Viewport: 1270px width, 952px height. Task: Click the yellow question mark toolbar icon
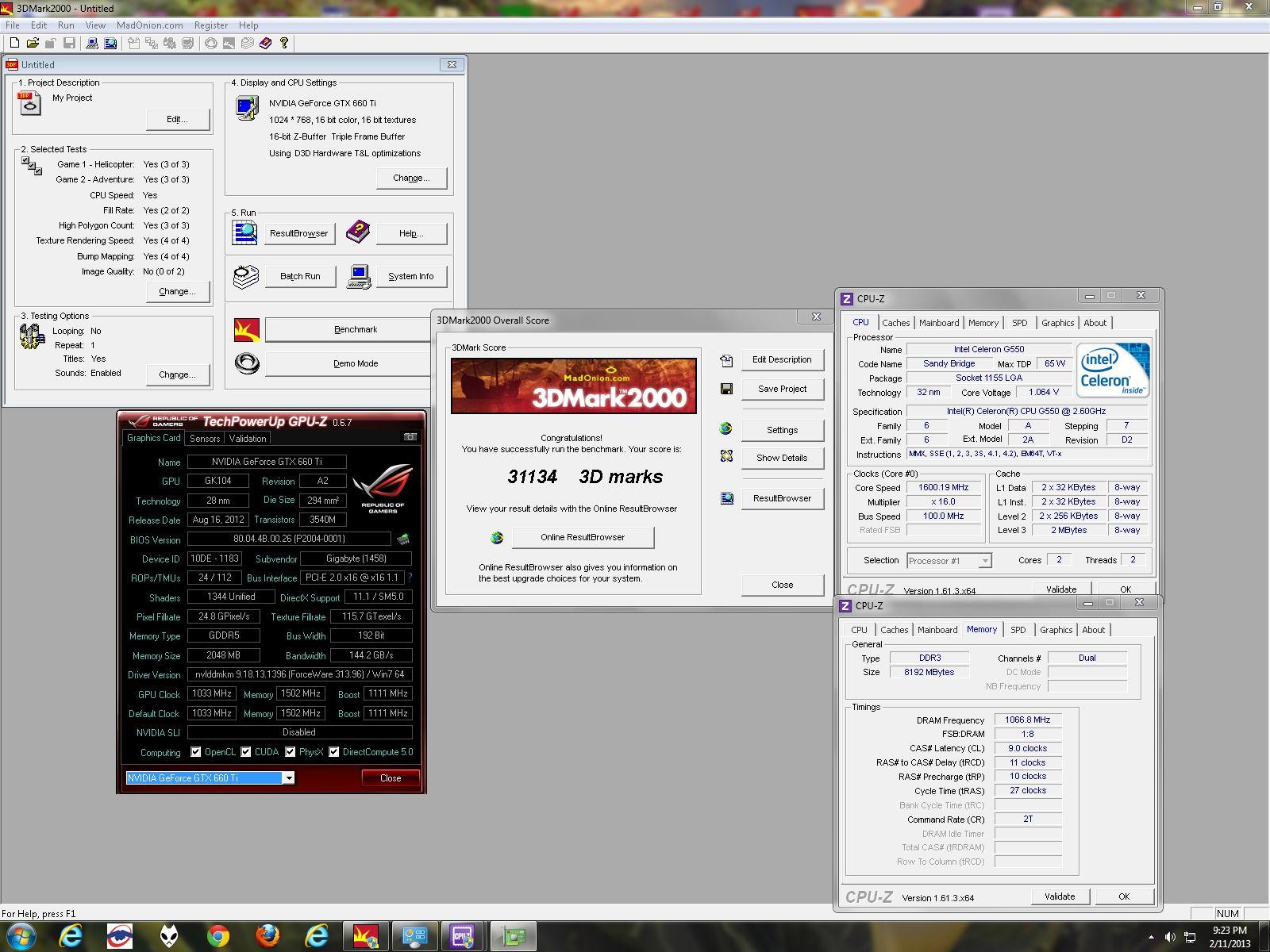(283, 43)
